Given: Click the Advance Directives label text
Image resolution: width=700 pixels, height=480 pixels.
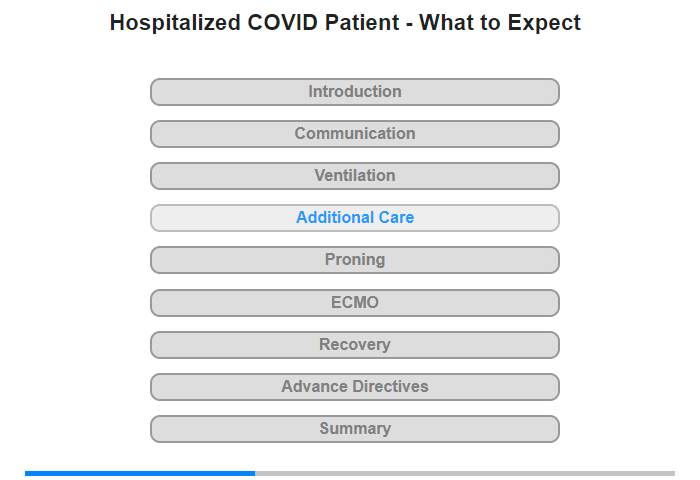Looking at the screenshot, I should (x=355, y=386).
